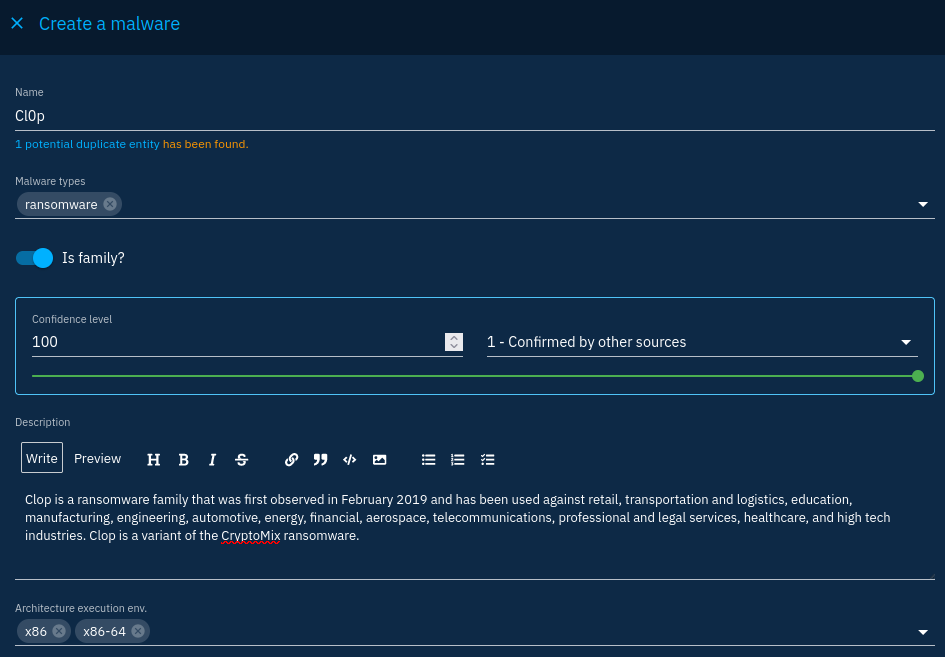Image resolution: width=945 pixels, height=657 pixels.
Task: Insert a checklist in the Description
Action: [487, 459]
